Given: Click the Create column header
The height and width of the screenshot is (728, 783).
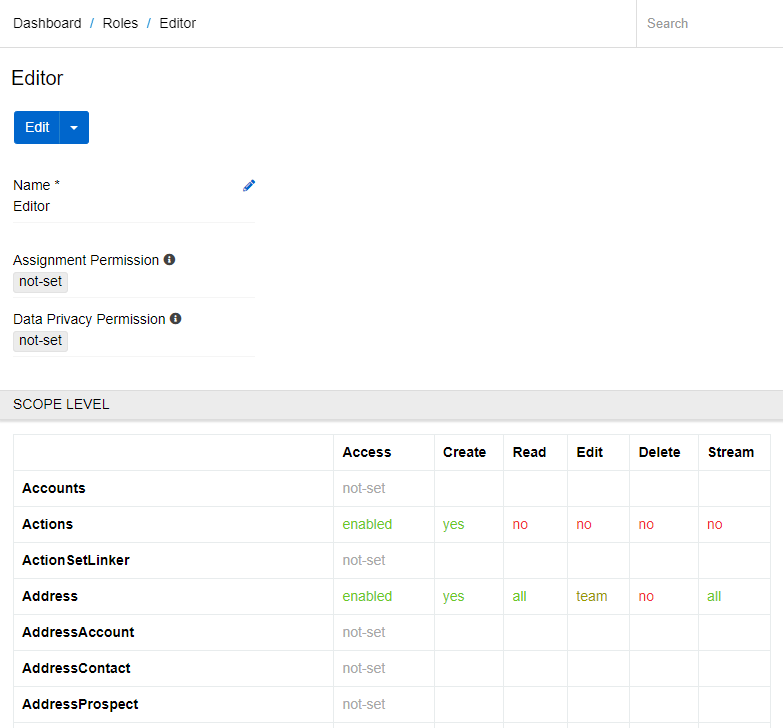Looking at the screenshot, I should [x=464, y=452].
